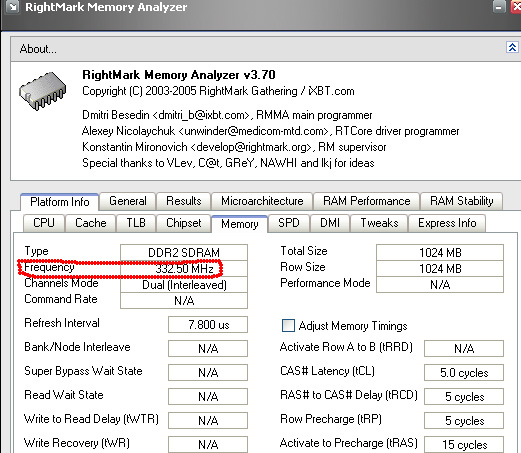Click the RightMark Memory Analyzer v3.70 heading
The image size is (521, 453).
(179, 75)
